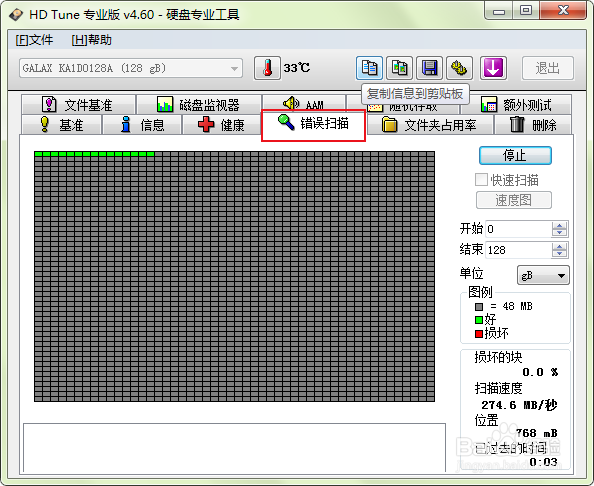594x486 pixels.
Task: Select the 错误扫描 tab
Action: coord(313,125)
